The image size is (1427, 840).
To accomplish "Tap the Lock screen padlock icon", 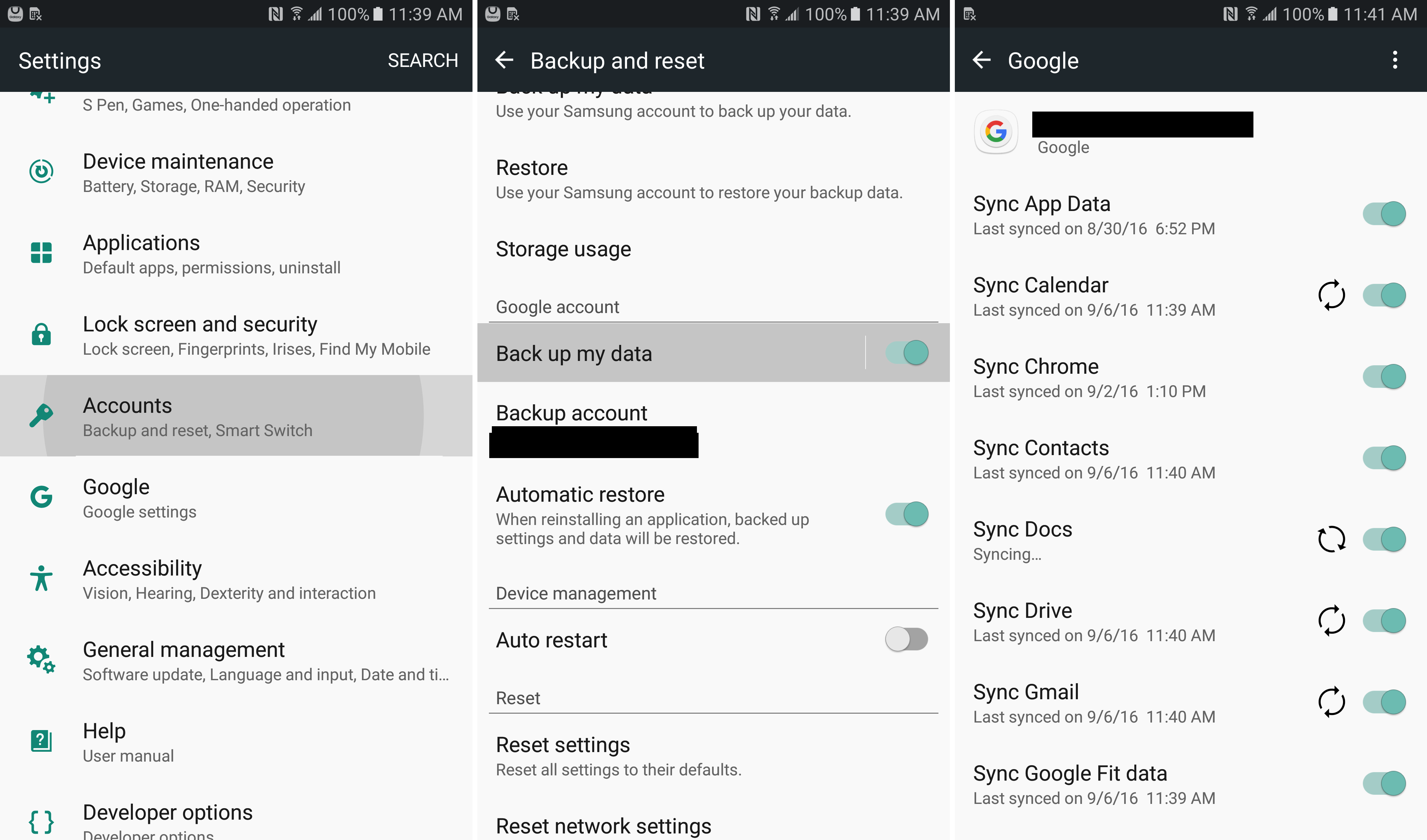I will coord(41,334).
